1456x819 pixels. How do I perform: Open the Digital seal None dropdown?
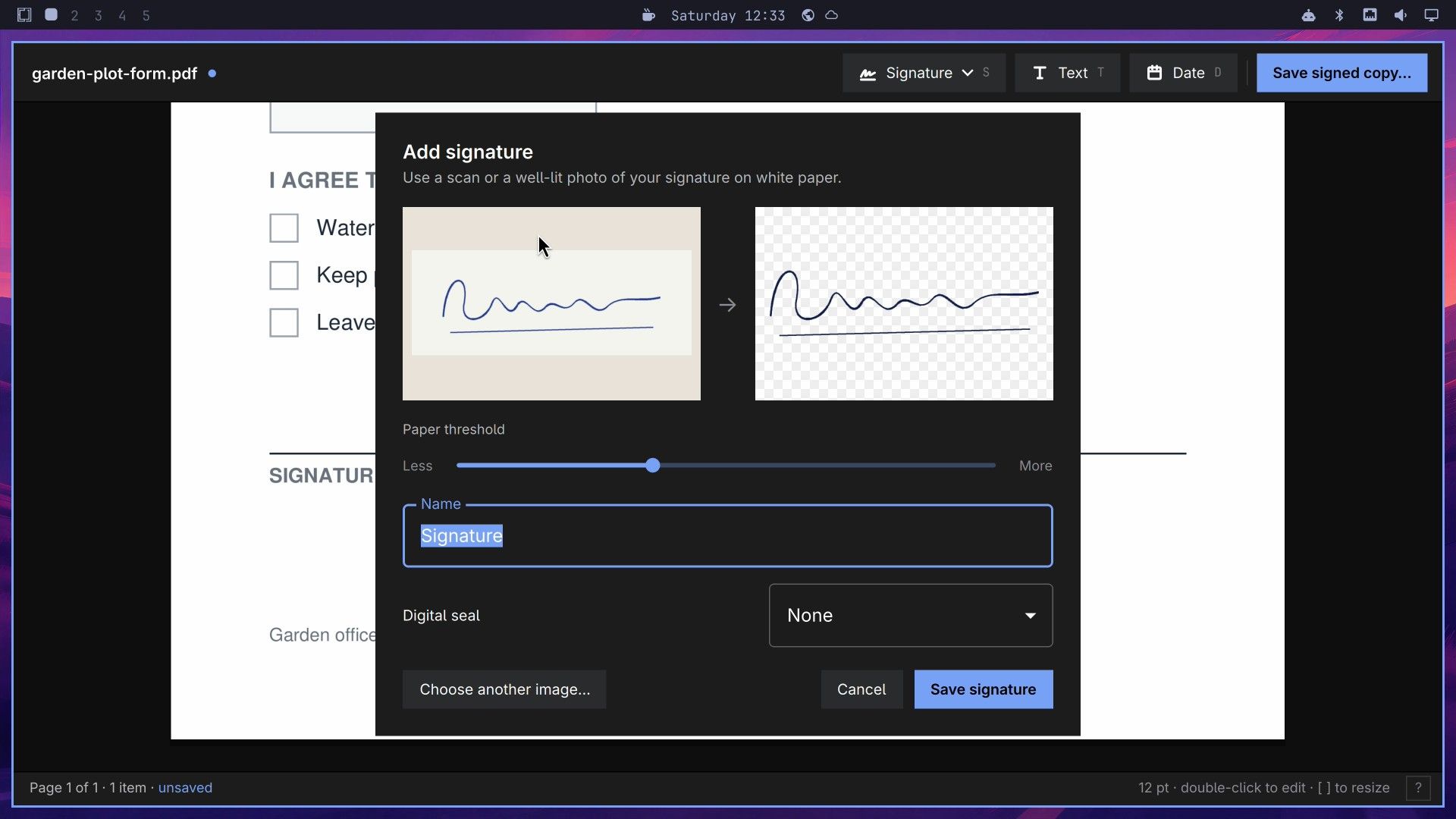(x=911, y=615)
